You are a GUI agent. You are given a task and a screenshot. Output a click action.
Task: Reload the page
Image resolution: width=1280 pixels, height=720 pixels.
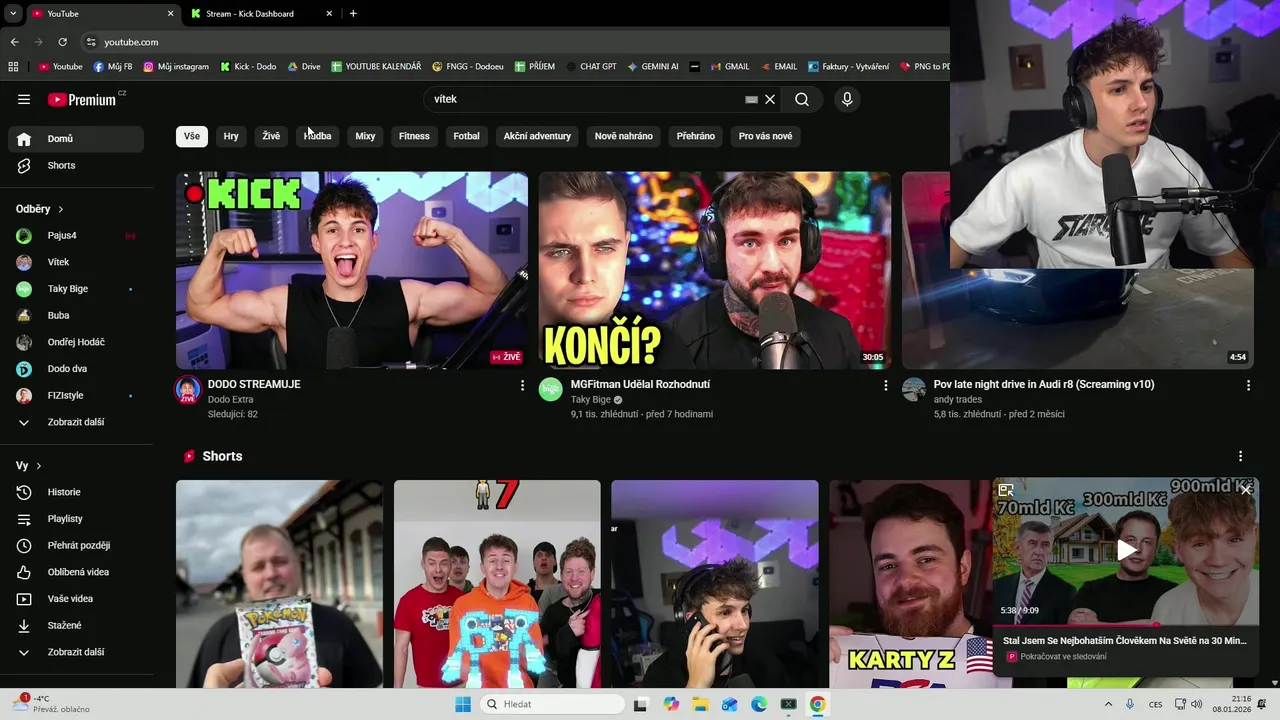(x=62, y=42)
